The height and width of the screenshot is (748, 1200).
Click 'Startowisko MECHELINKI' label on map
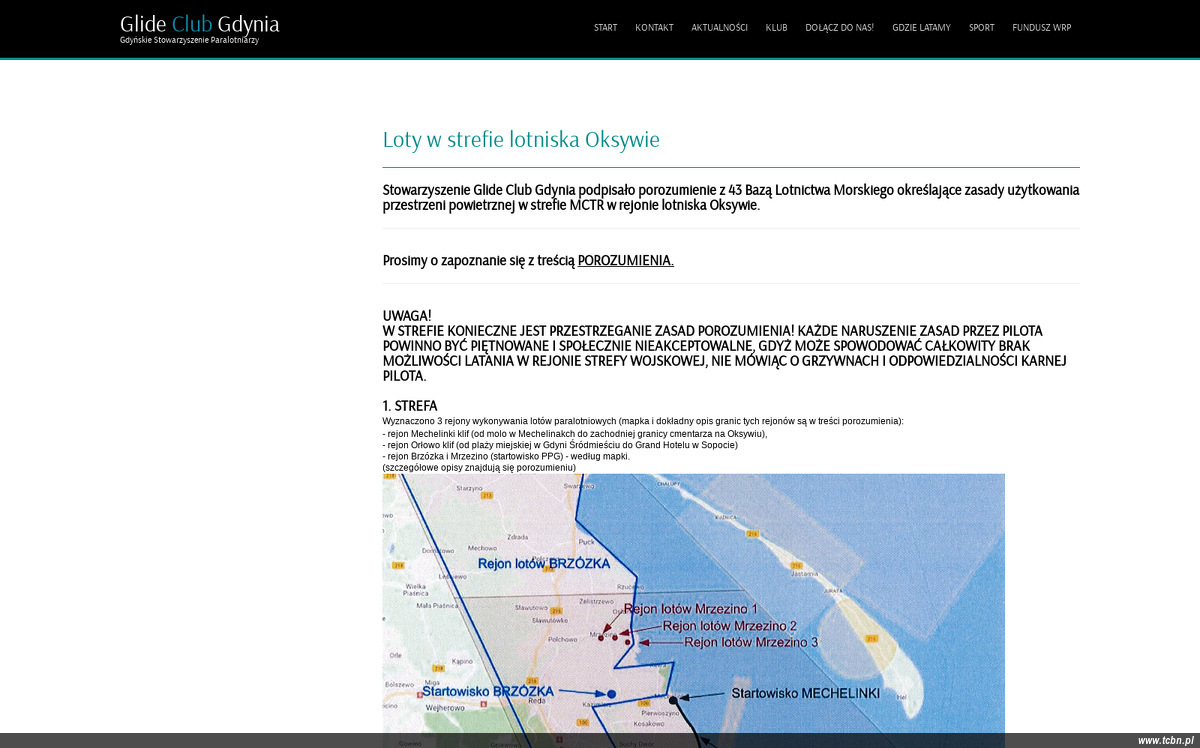click(x=806, y=693)
